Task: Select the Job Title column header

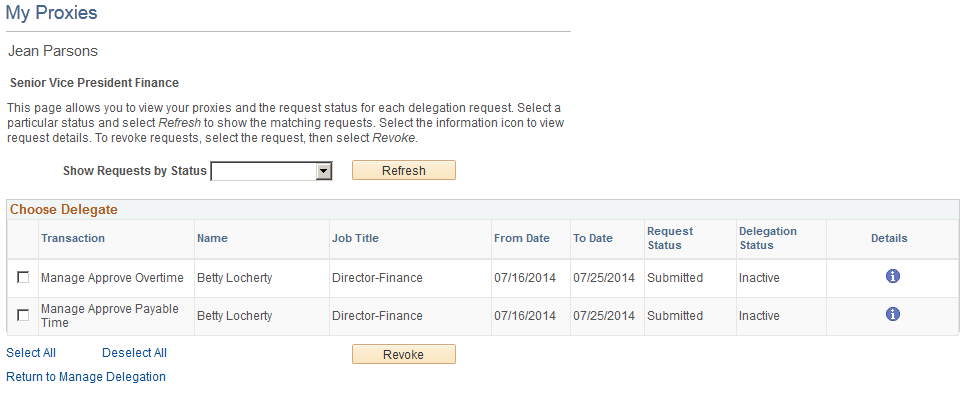Action: pyautogui.click(x=356, y=238)
